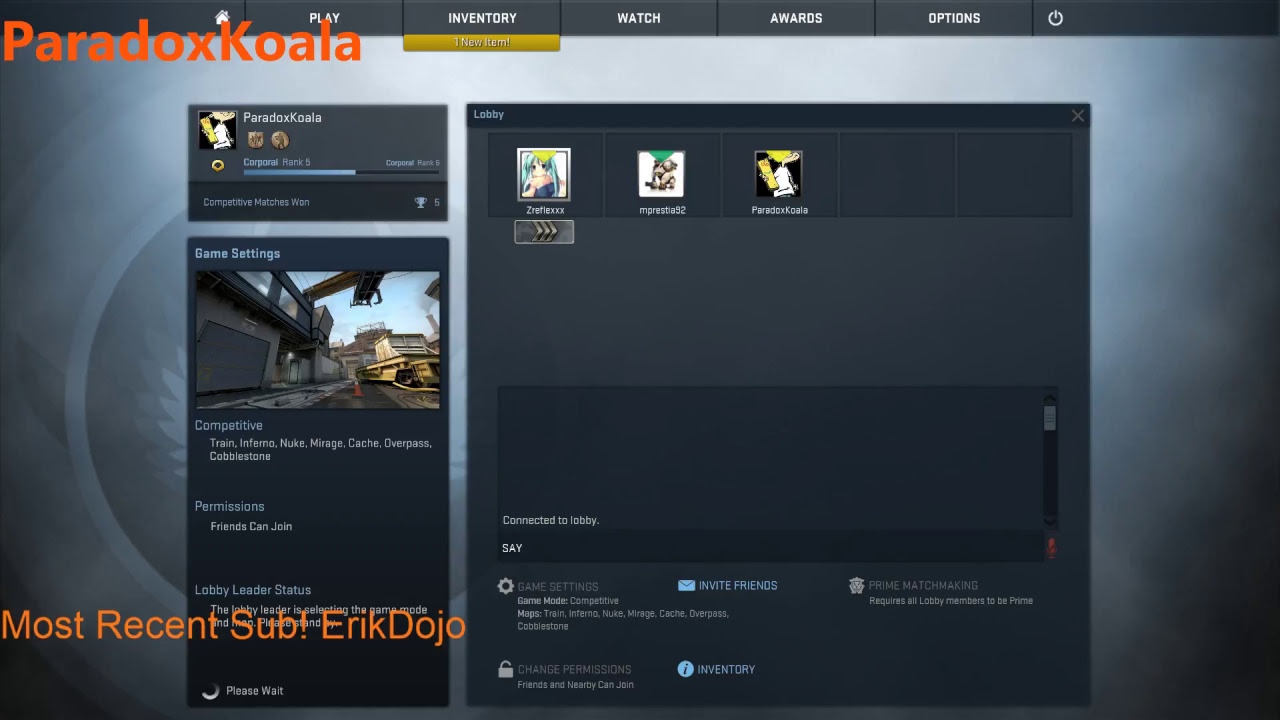1280x720 pixels.
Task: Click the Corporal rank progress bar
Action: click(x=341, y=172)
